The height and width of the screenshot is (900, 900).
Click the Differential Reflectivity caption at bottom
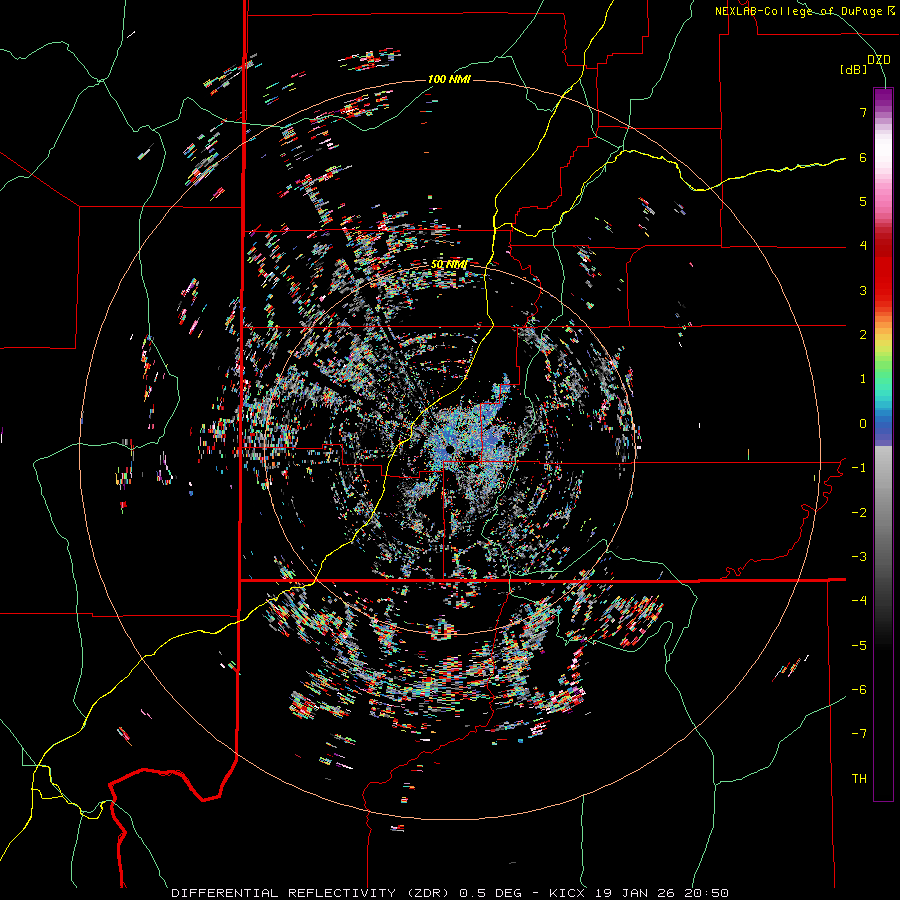point(449,893)
